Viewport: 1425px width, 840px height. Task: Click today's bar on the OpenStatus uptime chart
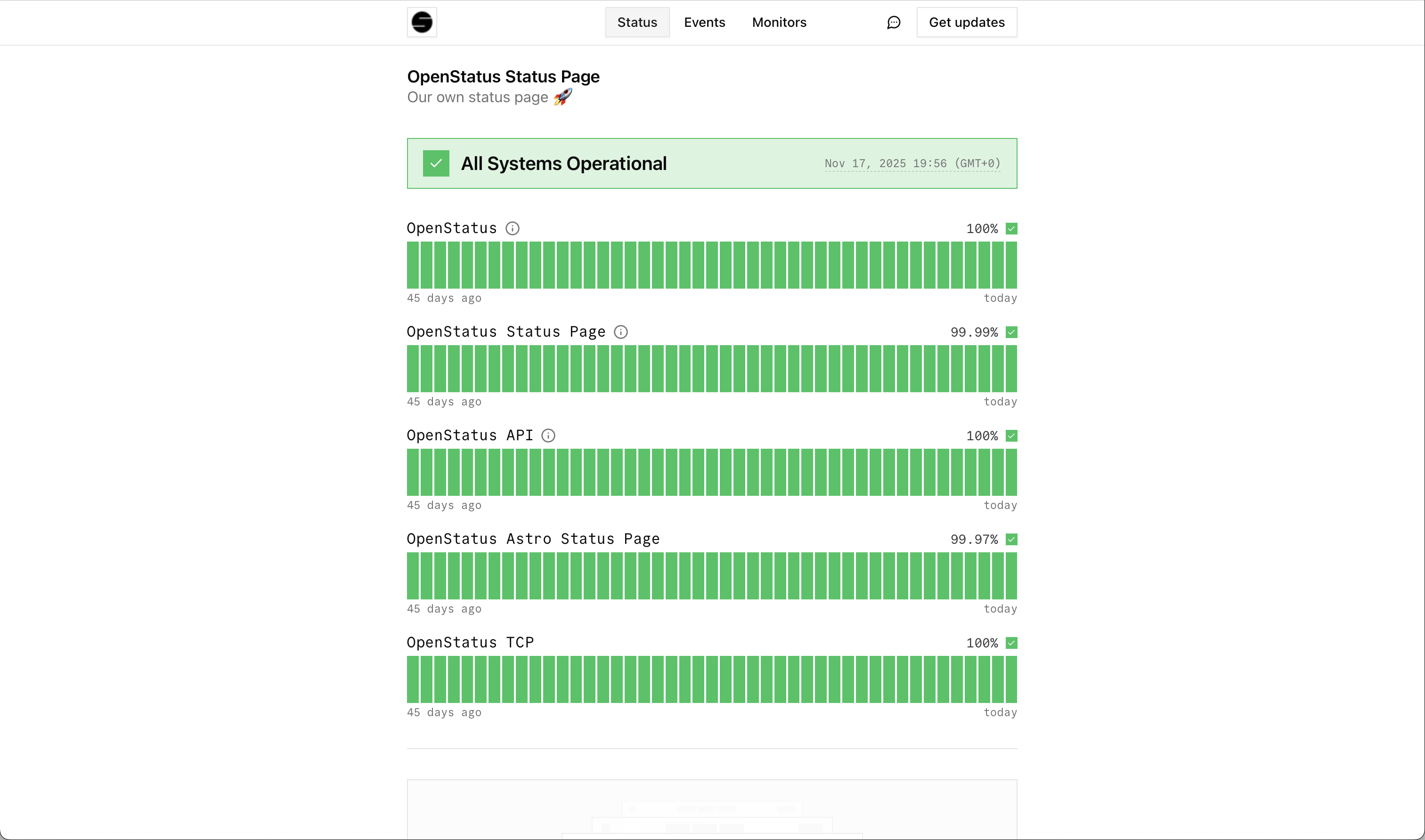point(1011,265)
